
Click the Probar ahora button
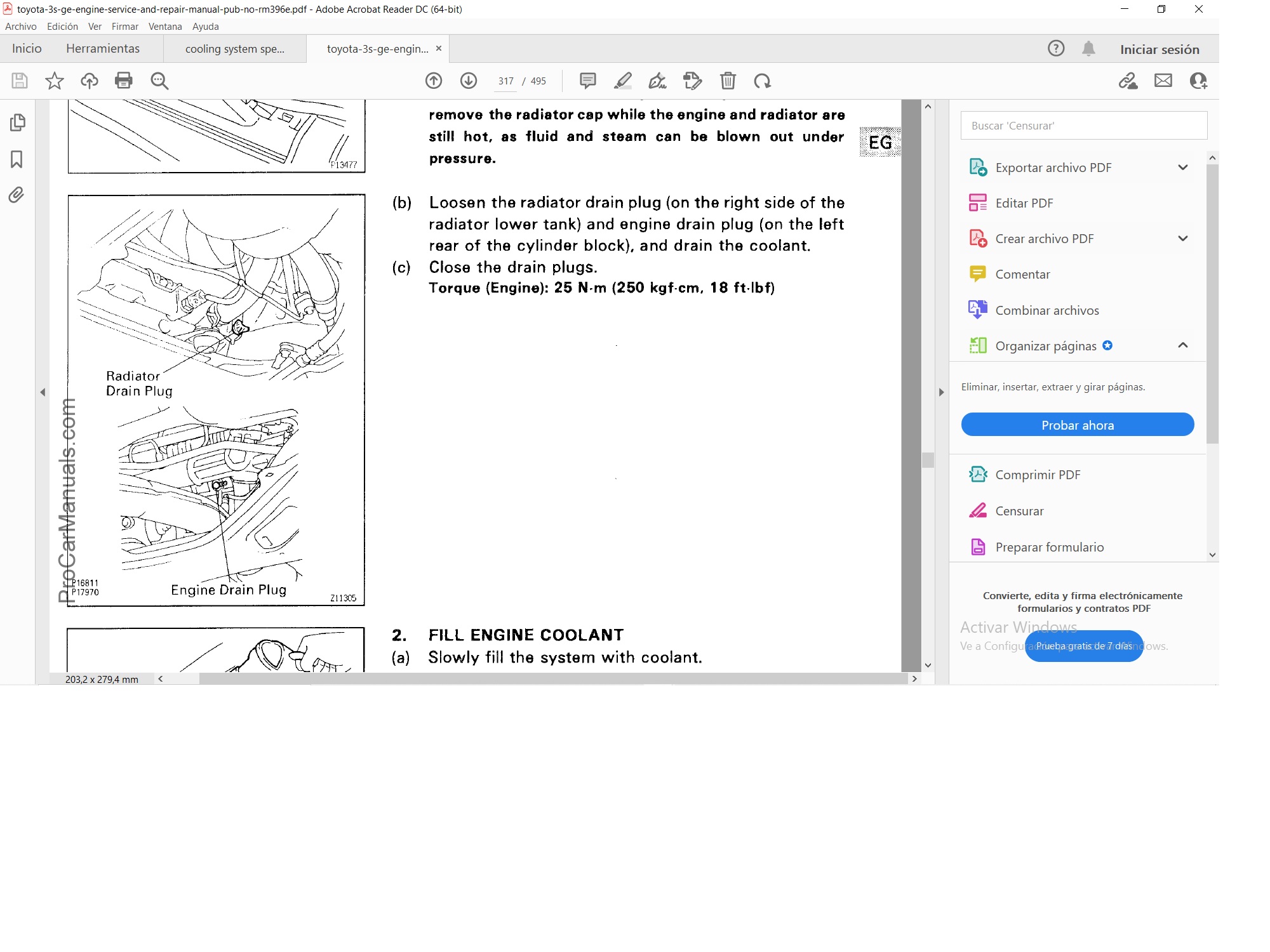pos(1077,425)
